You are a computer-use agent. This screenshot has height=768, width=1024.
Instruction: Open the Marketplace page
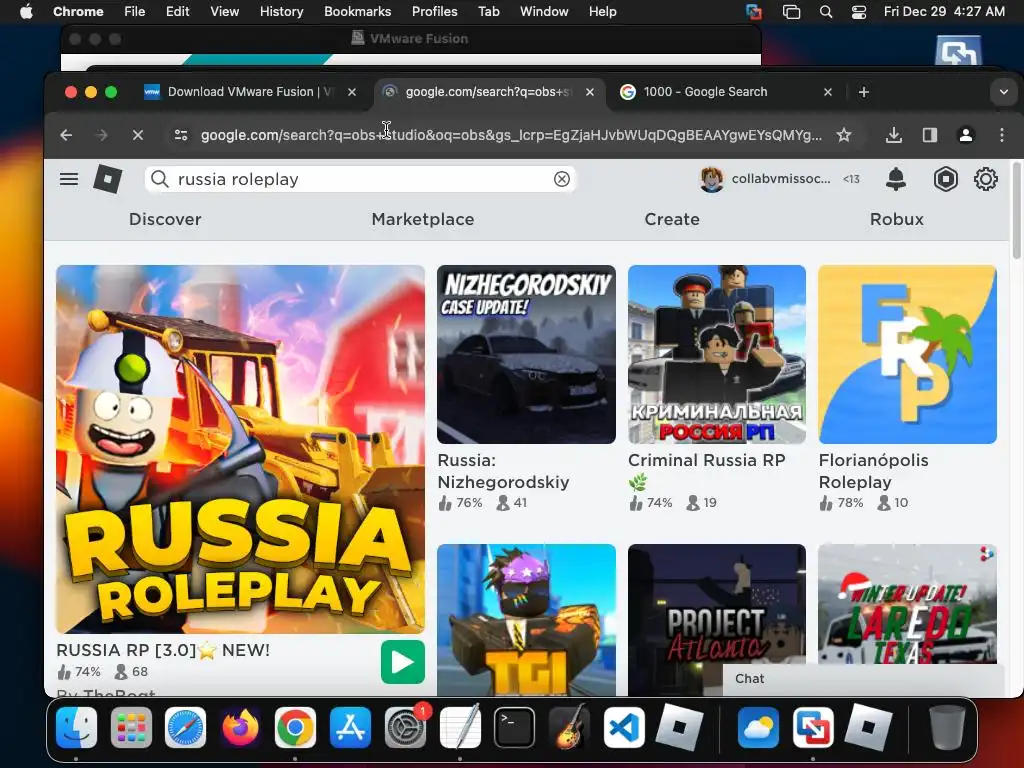point(423,219)
